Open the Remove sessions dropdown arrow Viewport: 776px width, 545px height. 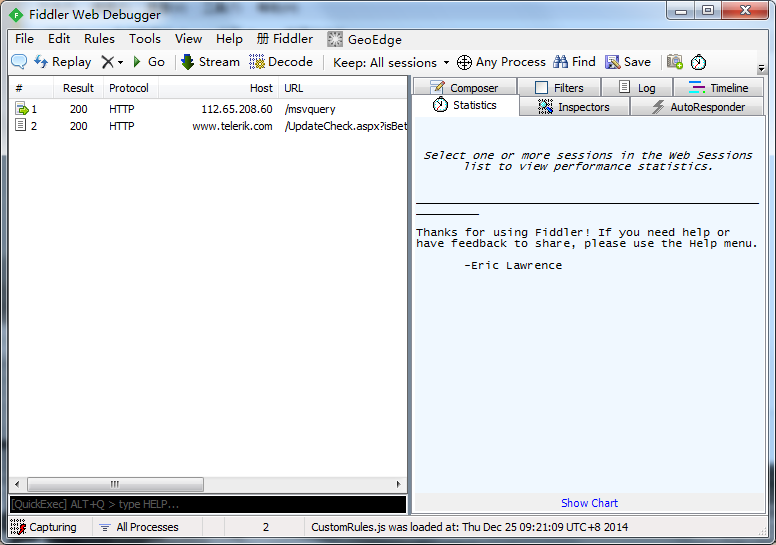click(x=120, y=62)
